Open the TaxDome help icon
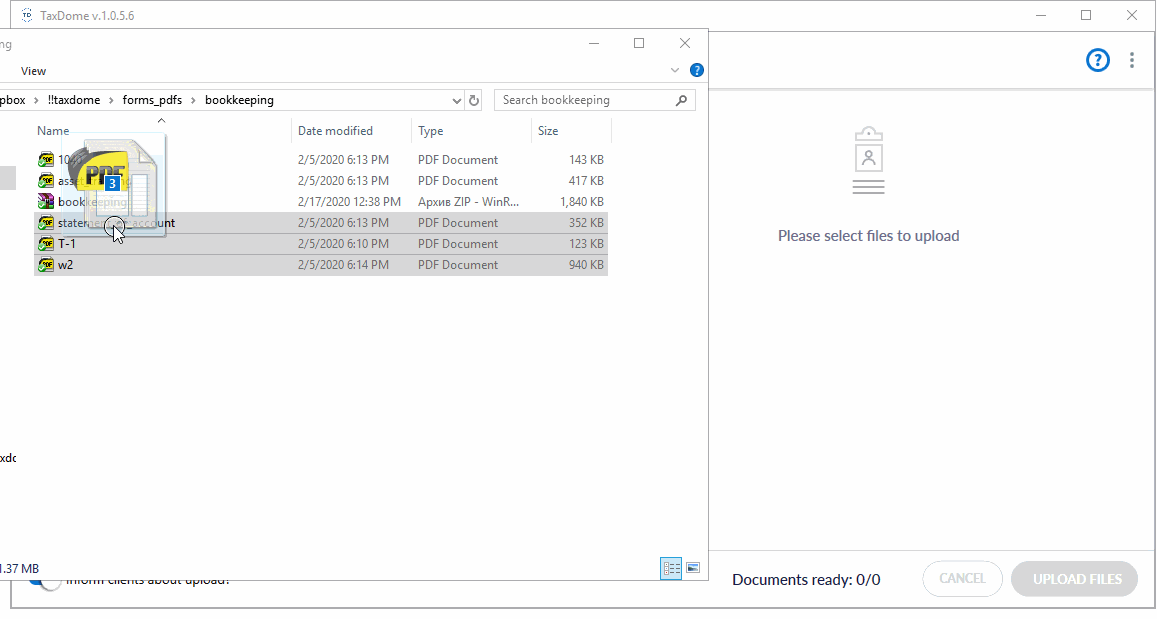Viewport: 1157px width, 619px height. pos(1097,60)
